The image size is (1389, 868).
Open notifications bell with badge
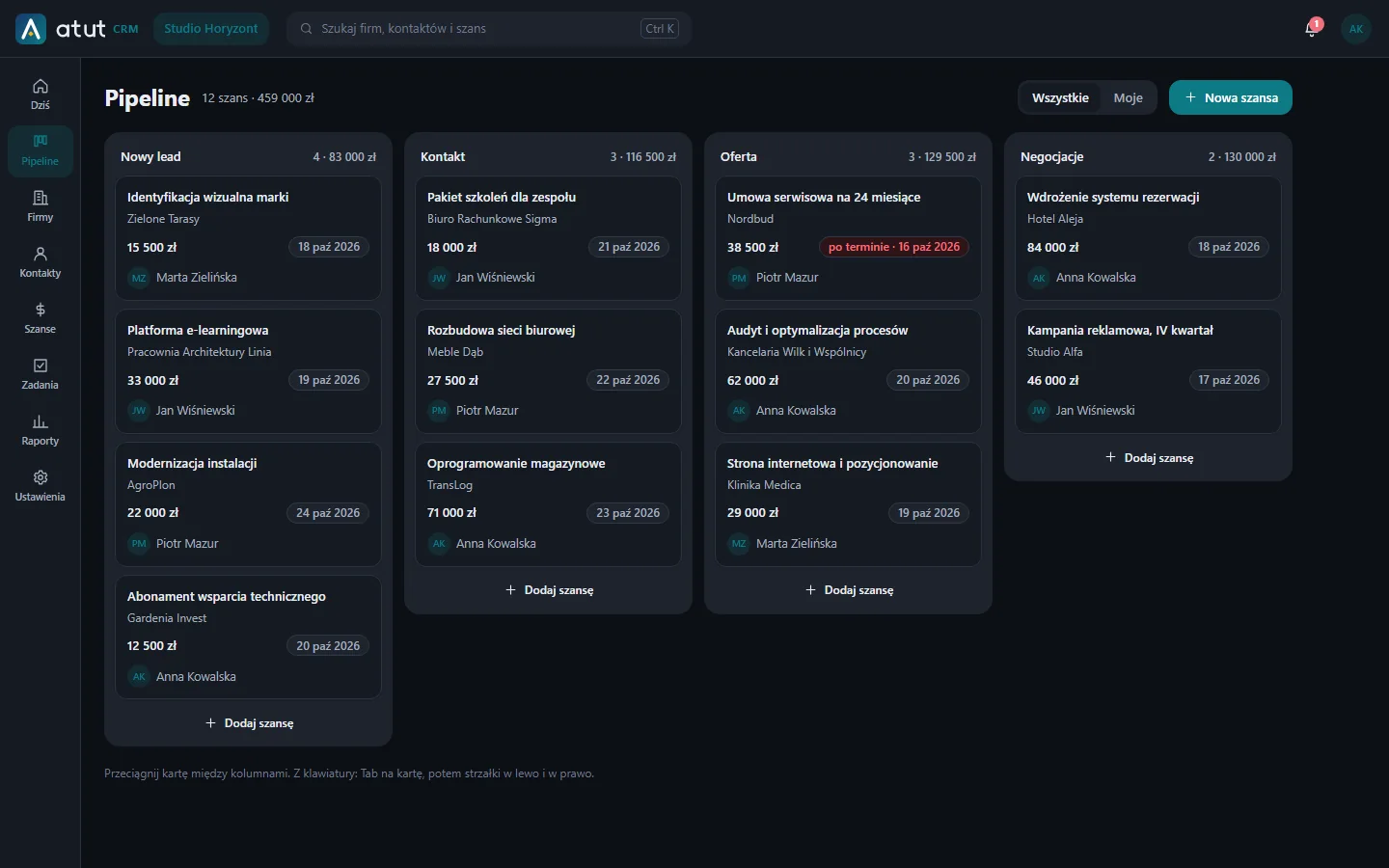point(1312,28)
